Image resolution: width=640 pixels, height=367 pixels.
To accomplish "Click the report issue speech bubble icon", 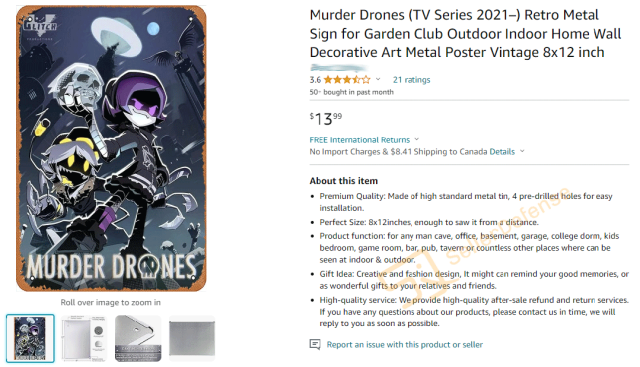I will tap(315, 345).
